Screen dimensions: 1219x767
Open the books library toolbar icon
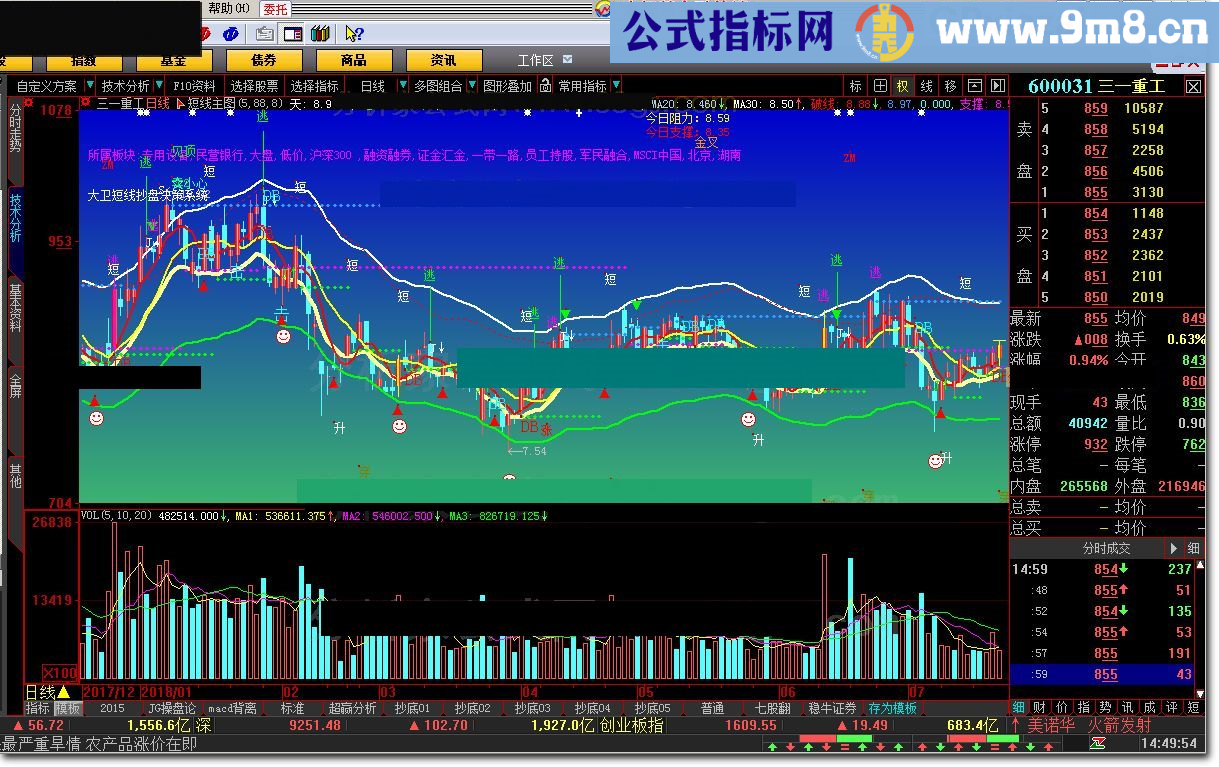[320, 34]
